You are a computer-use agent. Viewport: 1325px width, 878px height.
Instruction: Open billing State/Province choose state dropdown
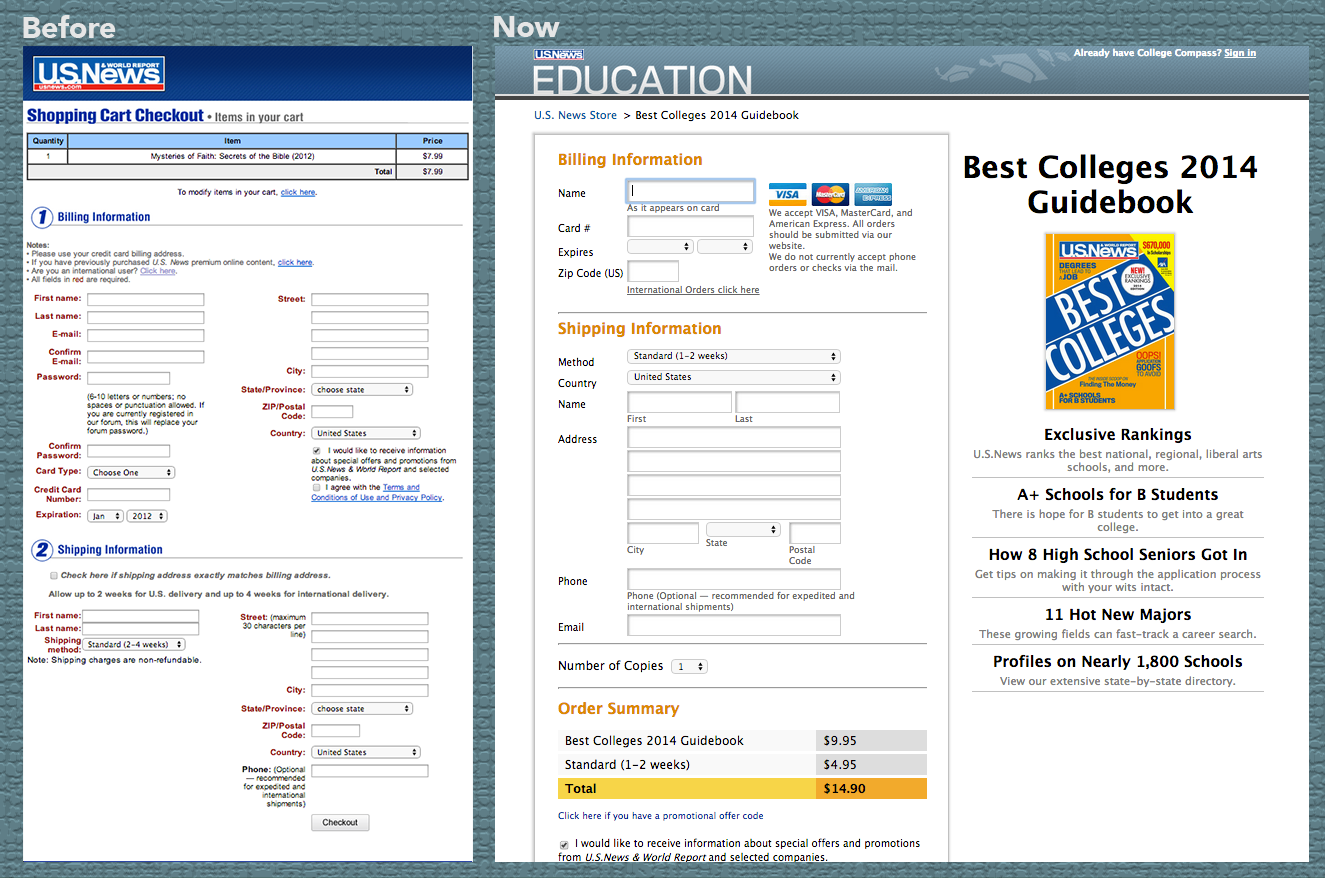[362, 390]
